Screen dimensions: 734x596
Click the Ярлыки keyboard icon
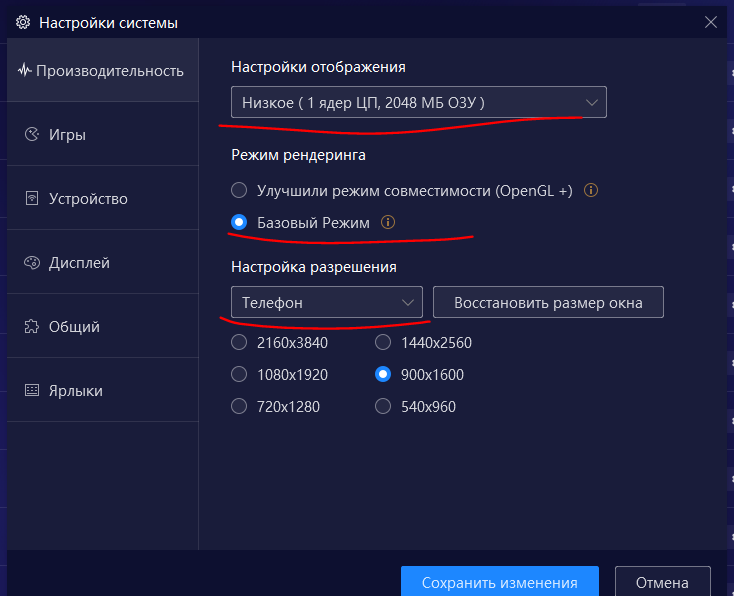[x=31, y=390]
